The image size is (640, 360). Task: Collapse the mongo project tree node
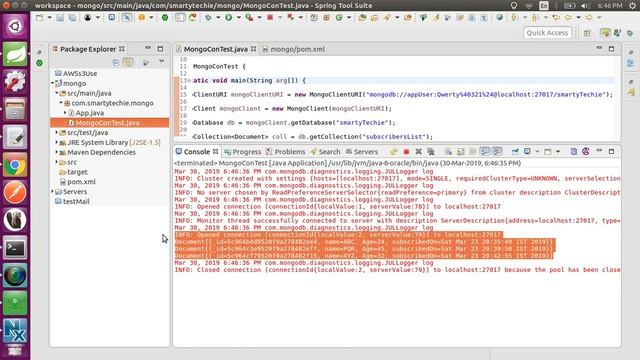click(53, 83)
